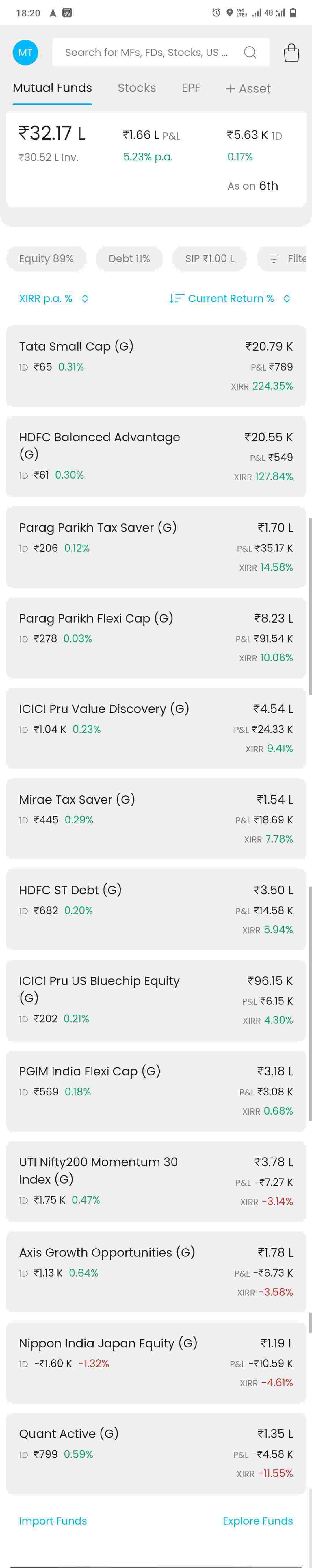Screen dimensions: 312x1568
Task: Open the shopping bag cart
Action: click(291, 53)
